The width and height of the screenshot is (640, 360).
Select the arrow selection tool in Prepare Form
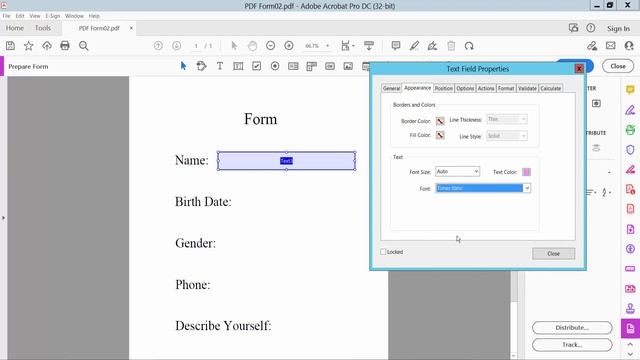click(183, 66)
